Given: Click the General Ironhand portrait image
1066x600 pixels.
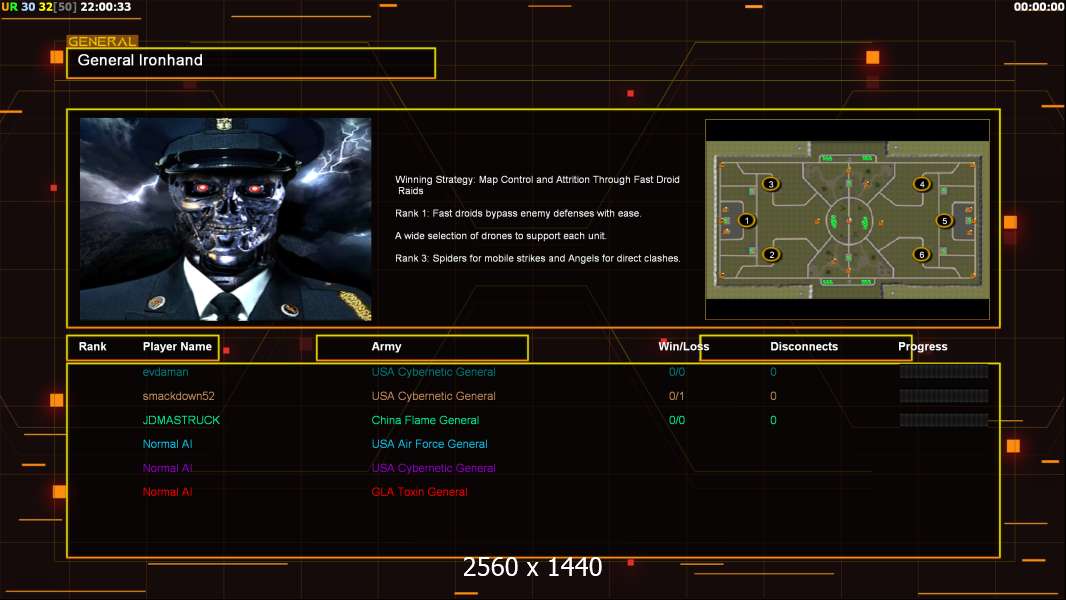Looking at the screenshot, I should (226, 219).
